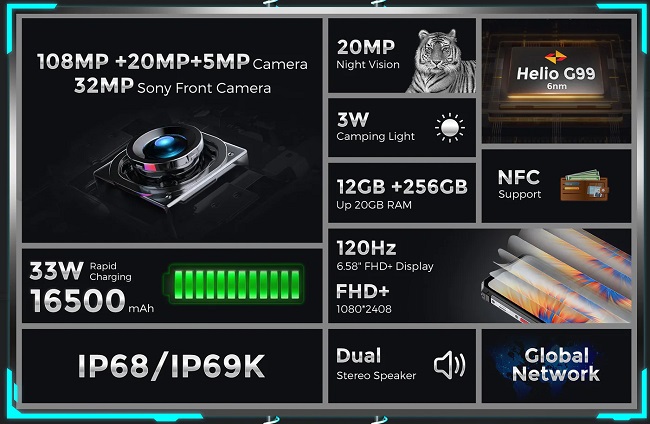This screenshot has width=650, height=424.
Task: Click the 3W Camping Light label
Action: pos(375,127)
